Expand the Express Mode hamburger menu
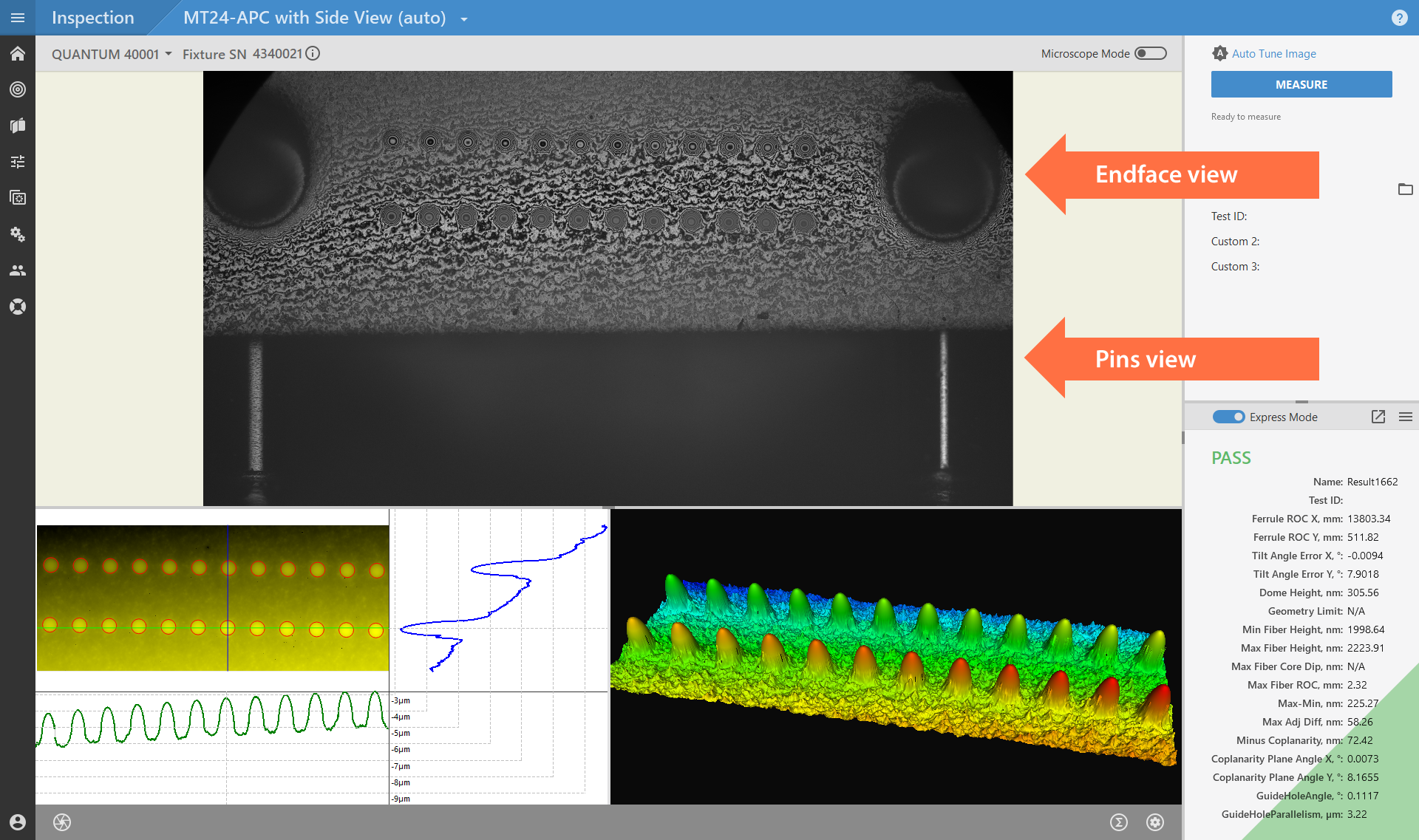The image size is (1419, 840). (1405, 417)
